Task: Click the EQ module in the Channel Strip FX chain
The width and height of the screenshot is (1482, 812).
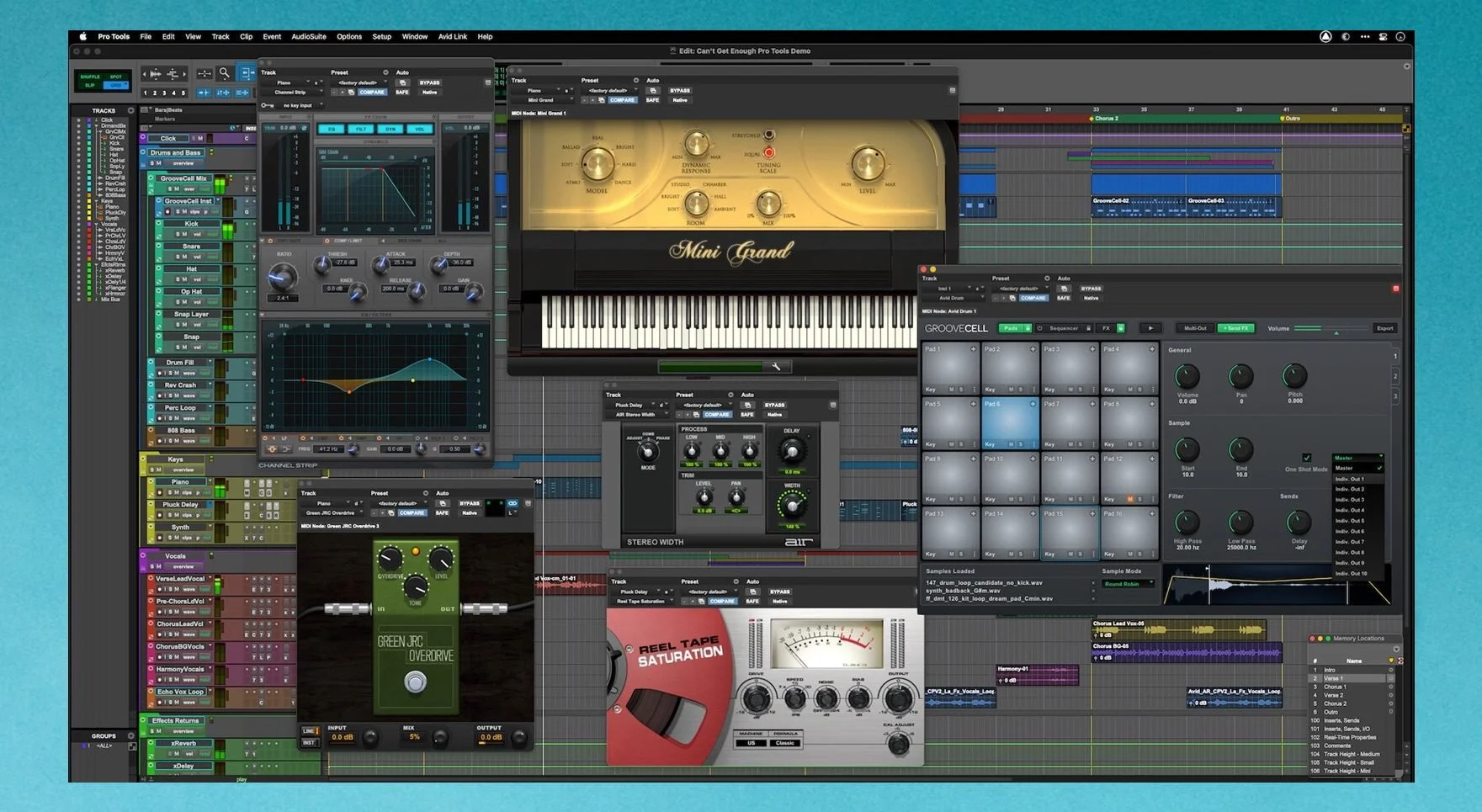Action: tap(332, 129)
